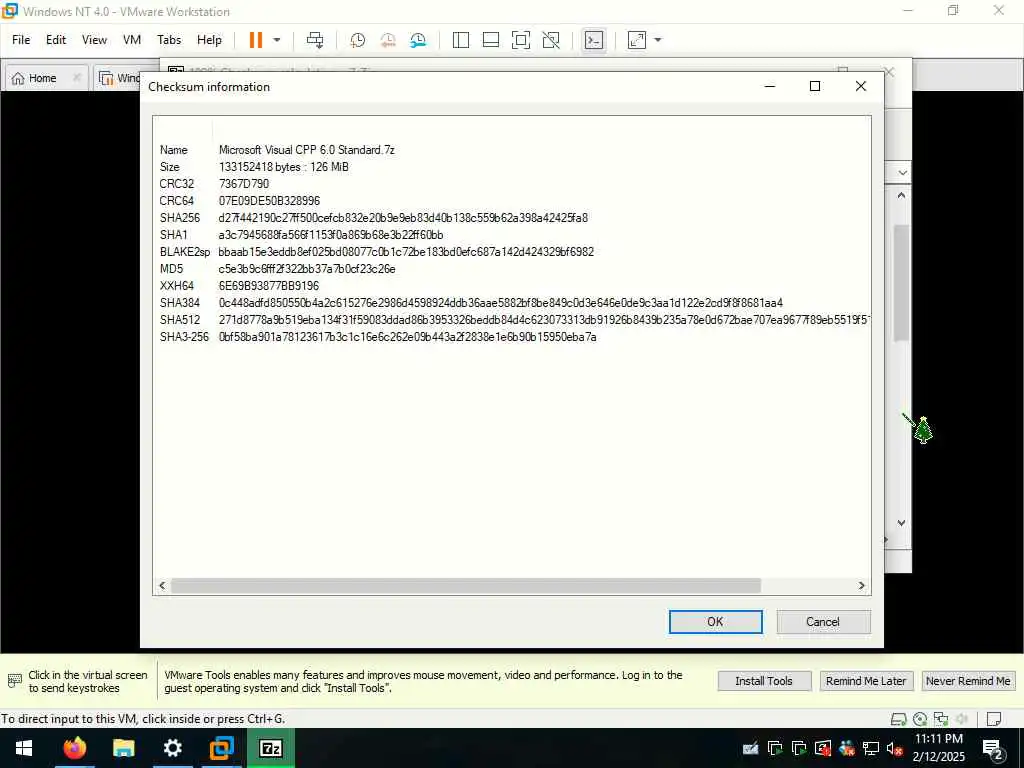Screen dimensions: 1024x768
Task: Select the MD5 hash value
Action: click(x=307, y=268)
